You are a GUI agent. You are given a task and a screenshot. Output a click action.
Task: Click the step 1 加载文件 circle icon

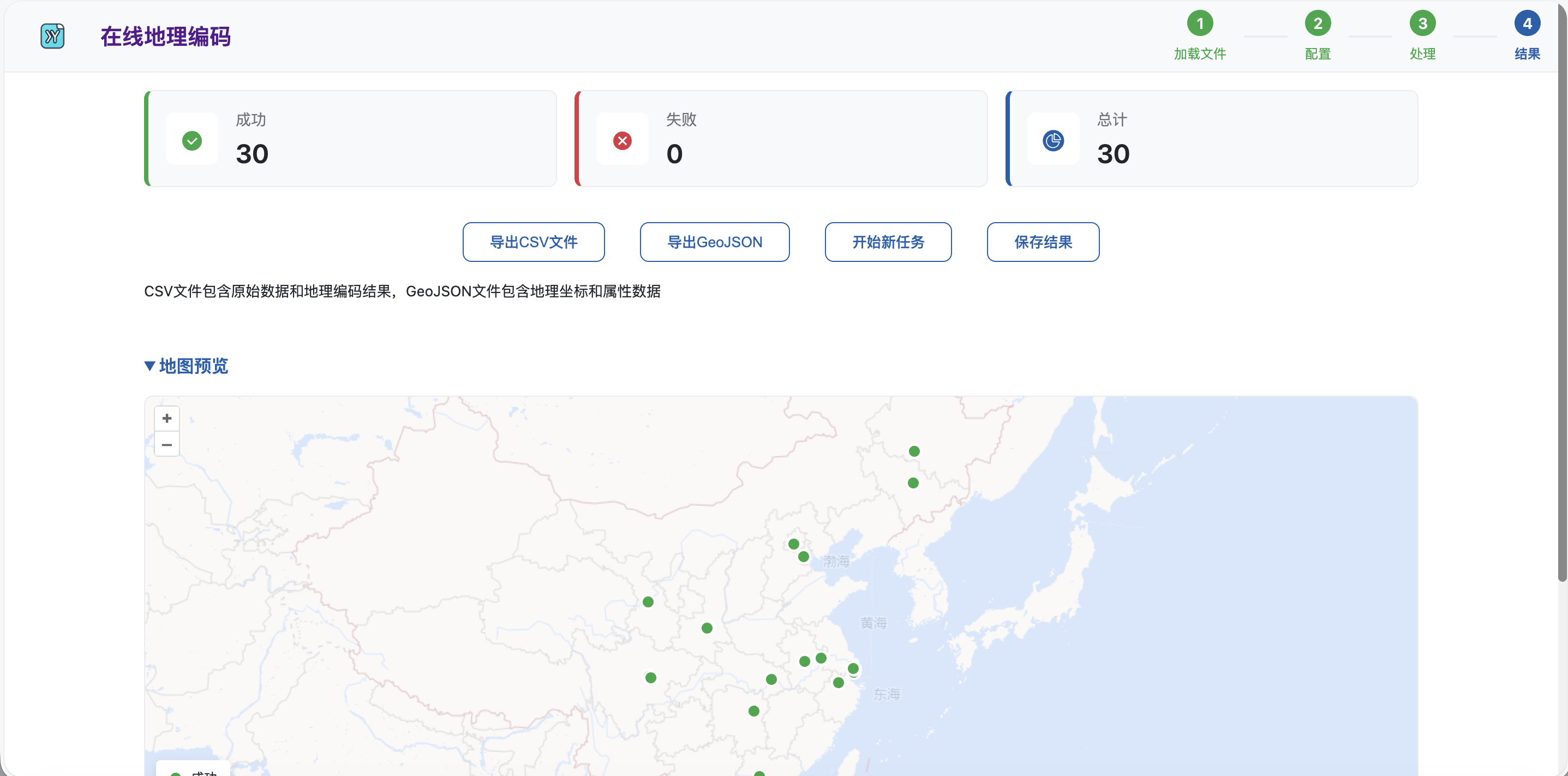coord(1200,23)
